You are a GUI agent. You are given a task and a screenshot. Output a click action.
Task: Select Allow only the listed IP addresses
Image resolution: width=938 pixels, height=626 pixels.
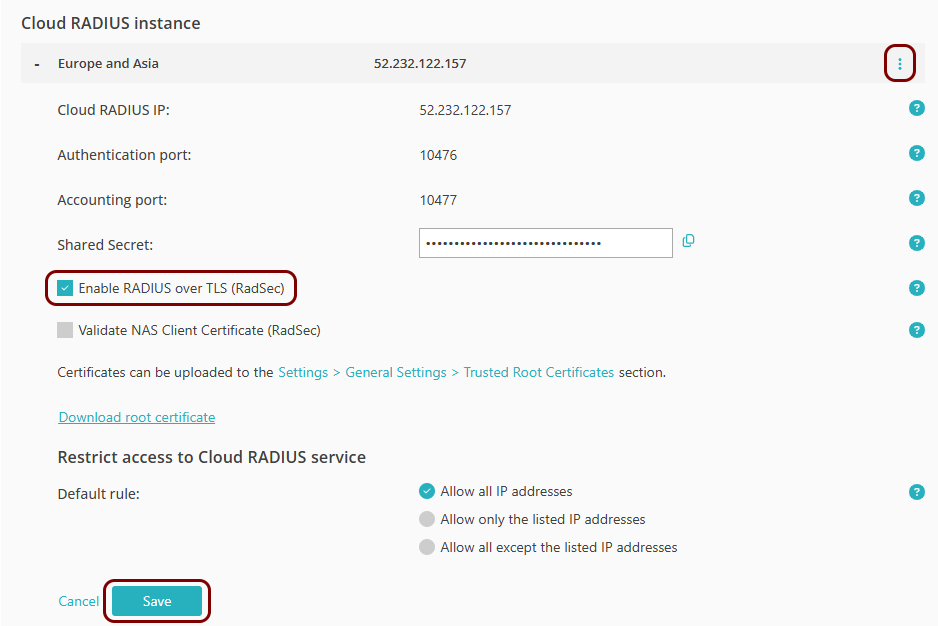pyautogui.click(x=427, y=519)
